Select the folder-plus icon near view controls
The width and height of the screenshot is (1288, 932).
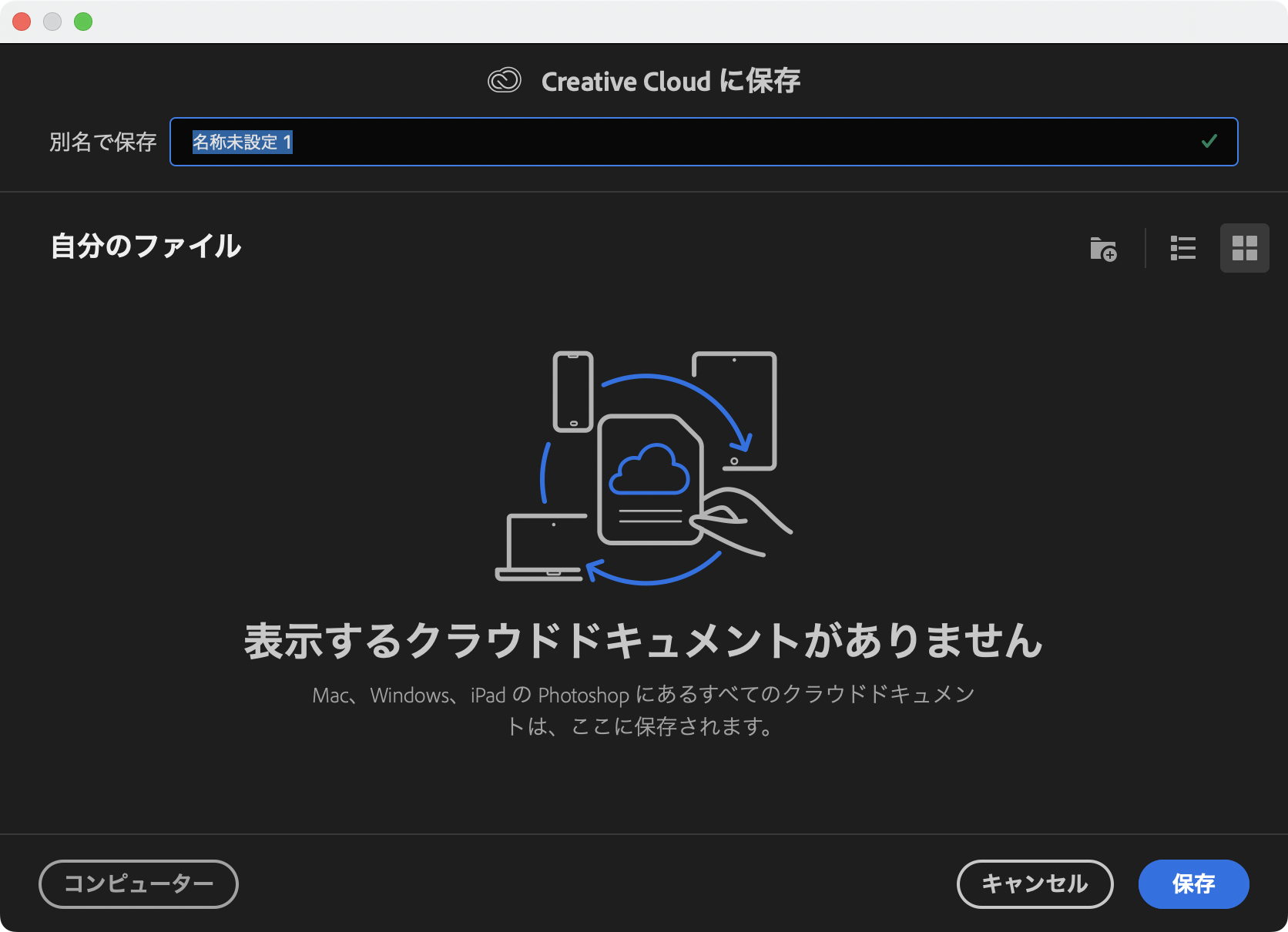click(1103, 248)
